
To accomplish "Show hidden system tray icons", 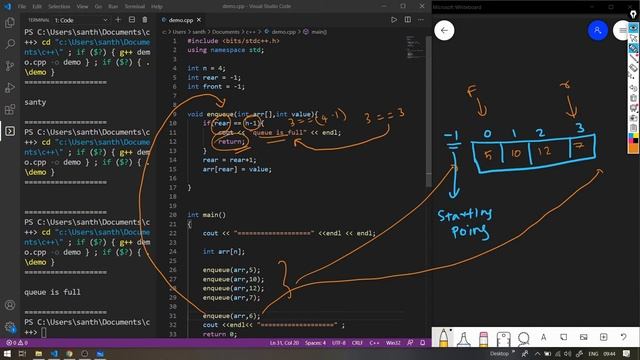I will 537,353.
